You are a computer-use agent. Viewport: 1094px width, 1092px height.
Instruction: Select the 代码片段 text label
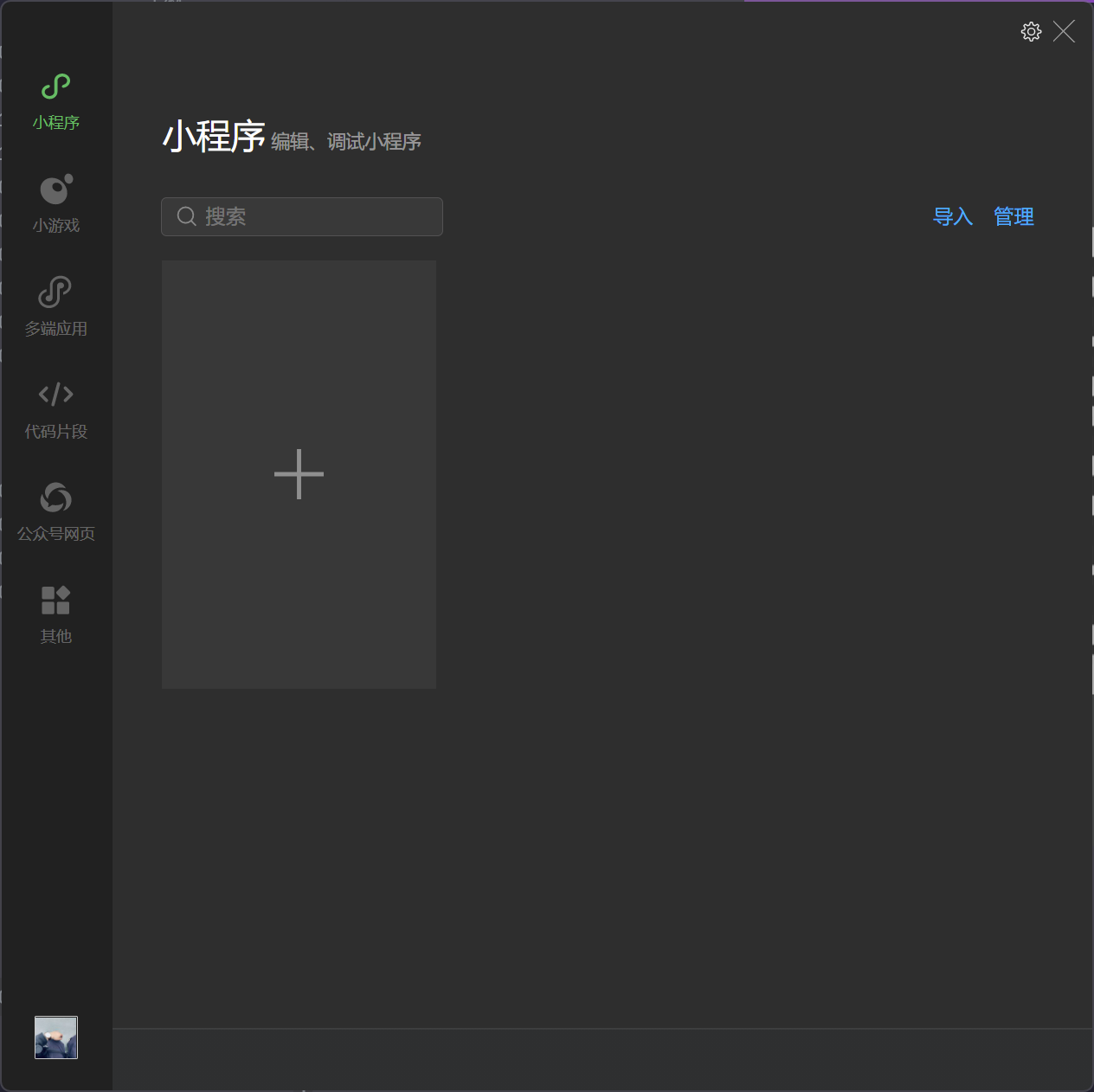(x=56, y=432)
